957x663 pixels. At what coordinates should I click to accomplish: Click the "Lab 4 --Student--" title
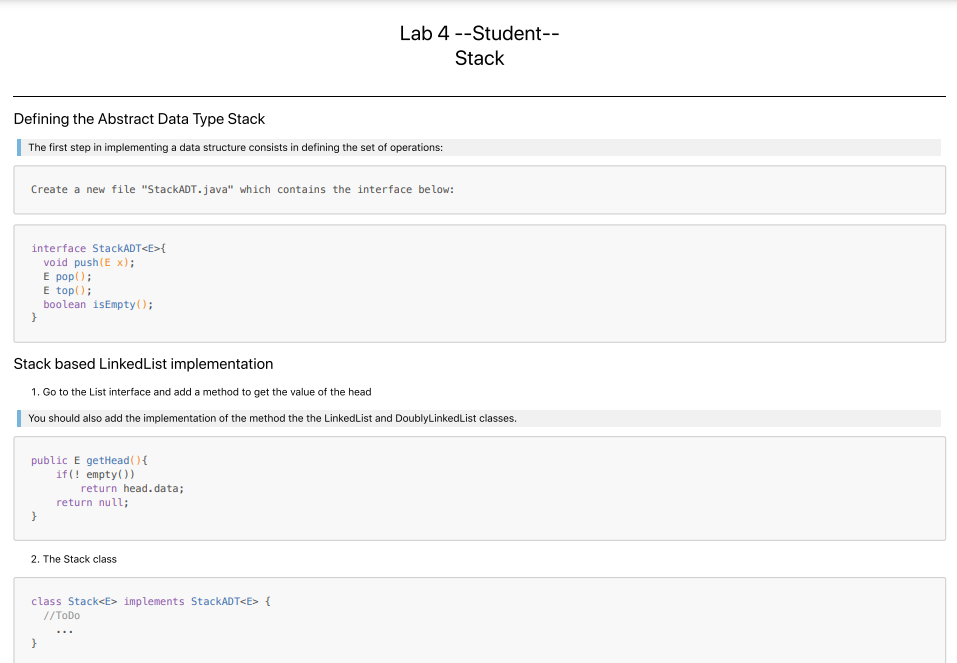(x=479, y=33)
